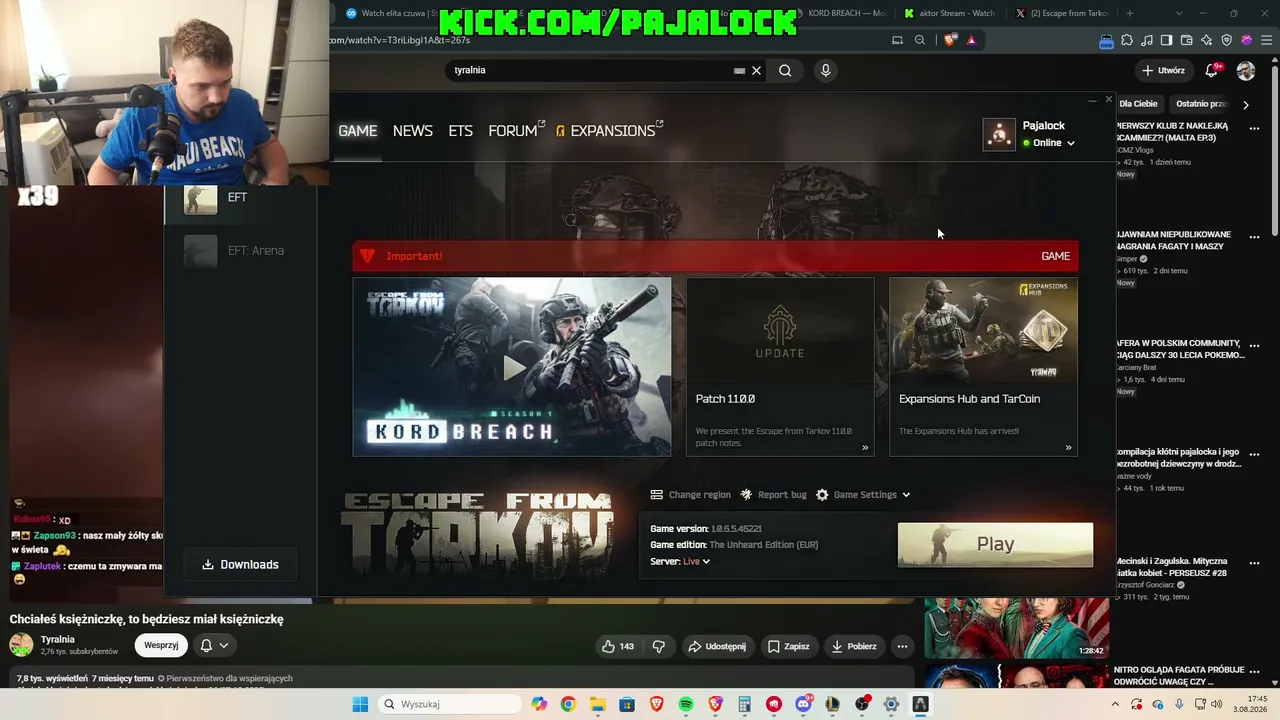Expand the Patch news card arrow
Screen dimensions: 1280x720
tap(865, 447)
